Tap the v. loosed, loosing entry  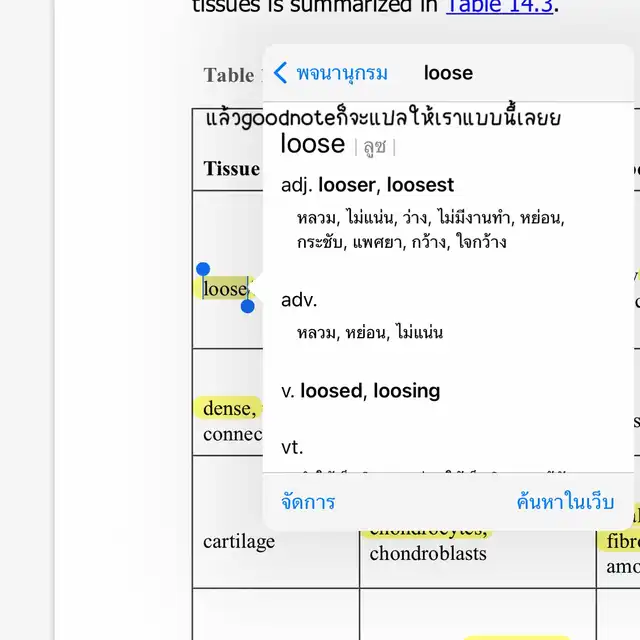tap(360, 391)
